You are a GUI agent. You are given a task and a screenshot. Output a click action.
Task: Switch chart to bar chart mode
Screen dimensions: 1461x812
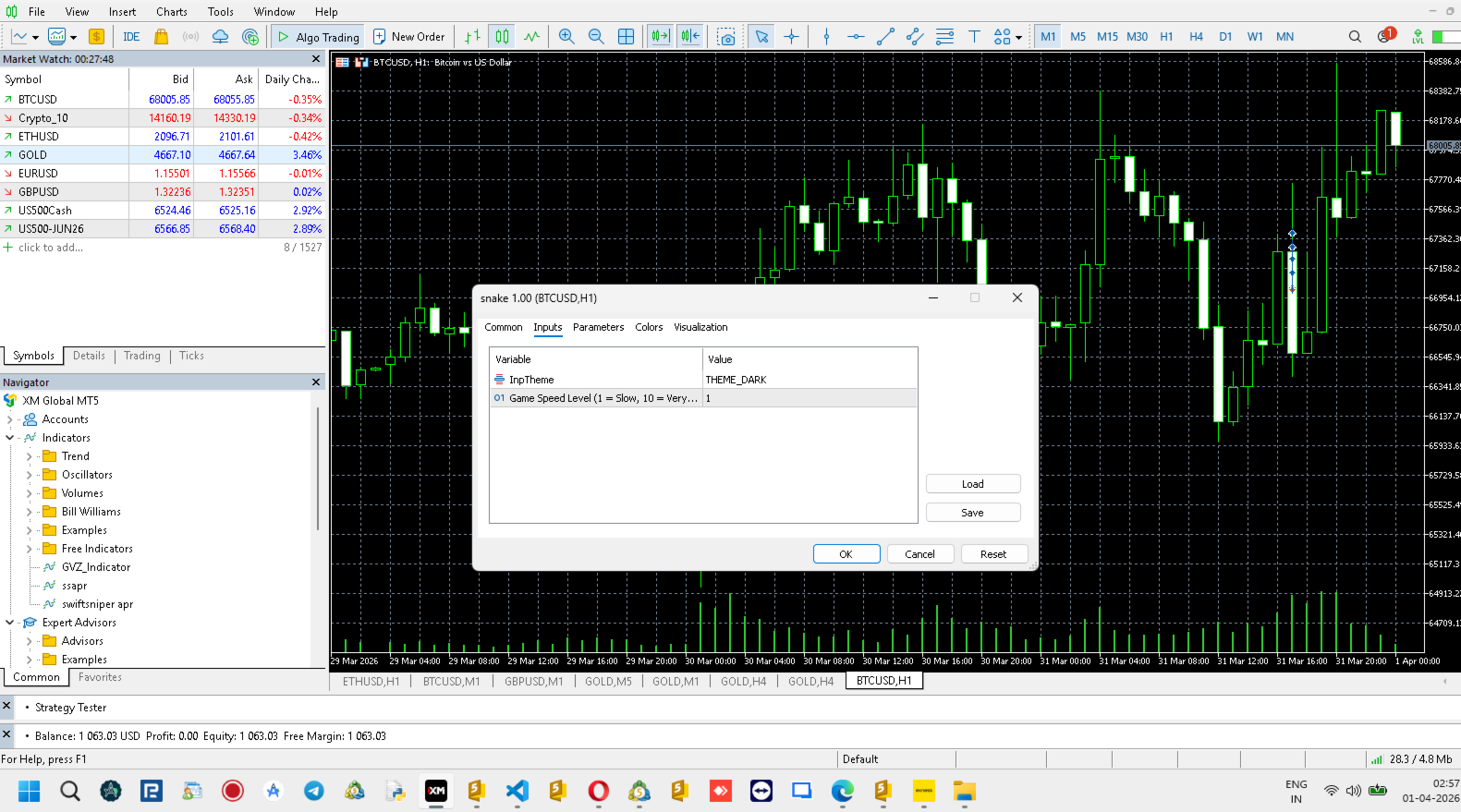(x=472, y=37)
